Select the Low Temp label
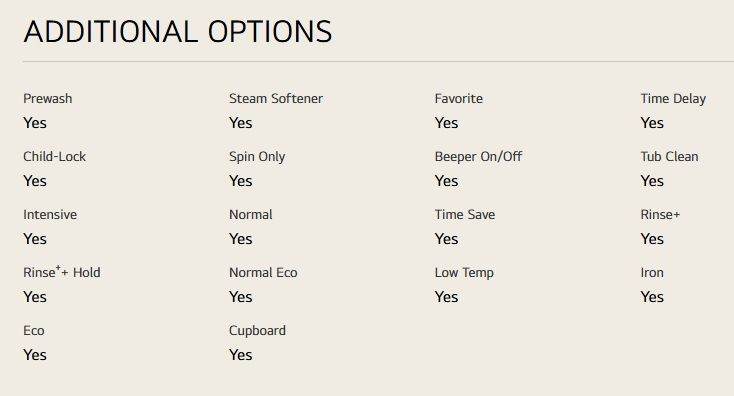Screen dimensions: 734x396 (464, 273)
